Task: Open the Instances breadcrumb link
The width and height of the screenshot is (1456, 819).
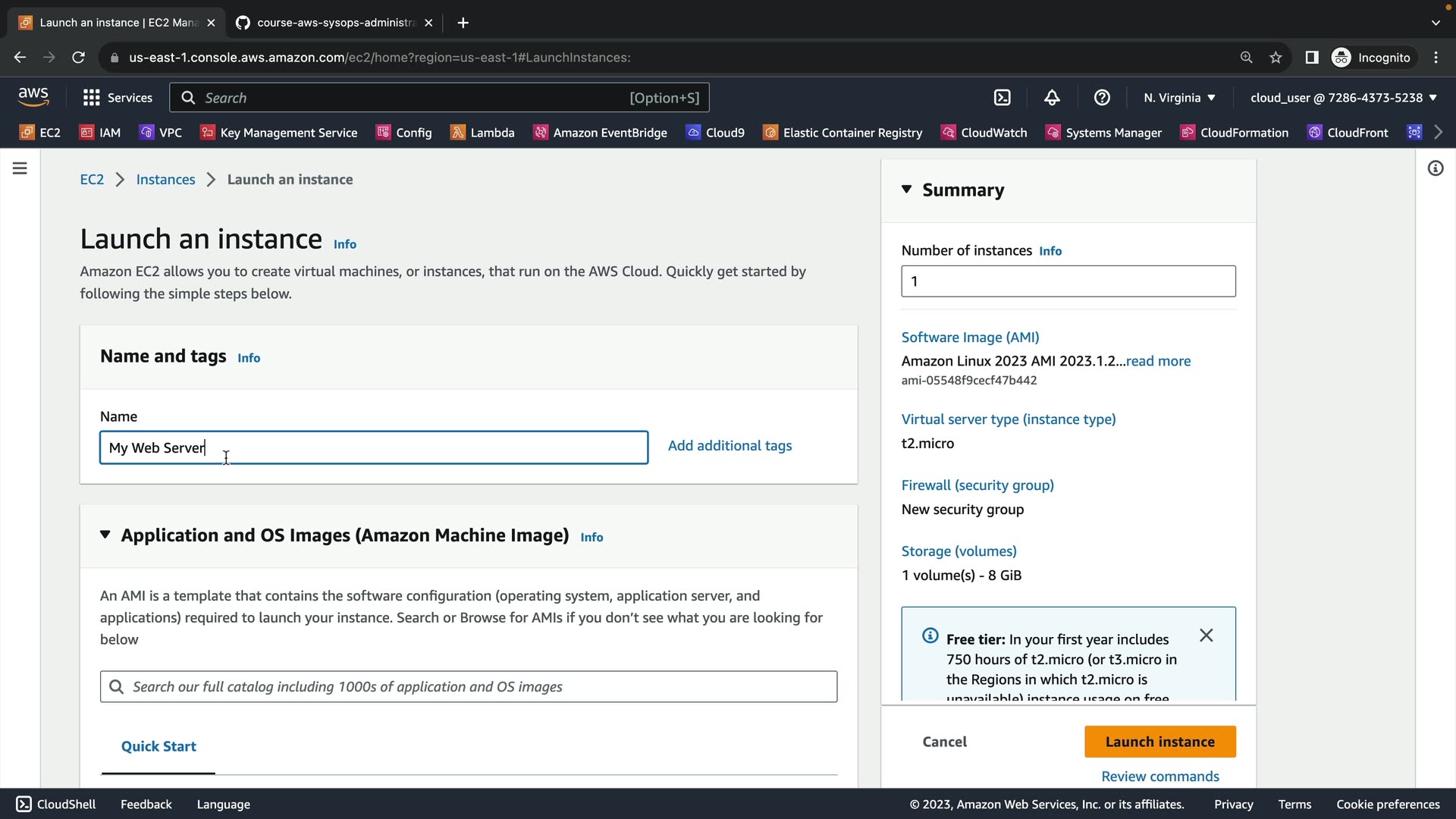Action: [165, 180]
